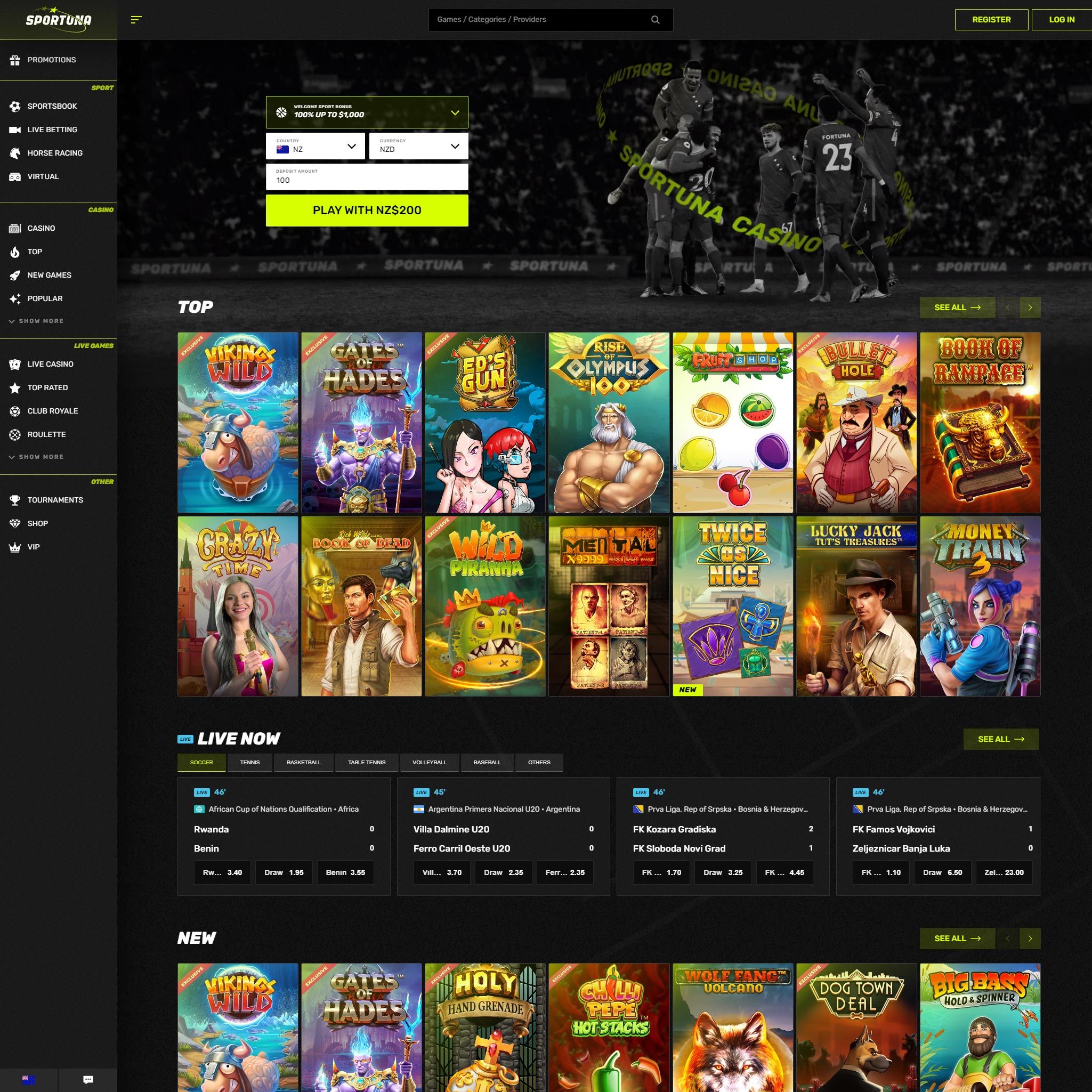Collapse sidebar with hamburger menu icon
Screen dimensions: 1092x1092
click(136, 20)
